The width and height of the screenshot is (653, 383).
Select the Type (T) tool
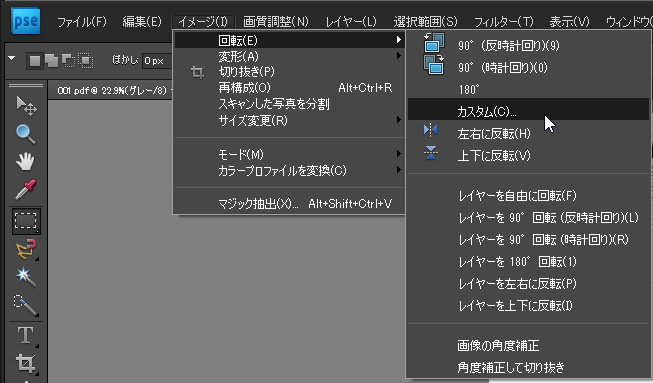point(25,335)
